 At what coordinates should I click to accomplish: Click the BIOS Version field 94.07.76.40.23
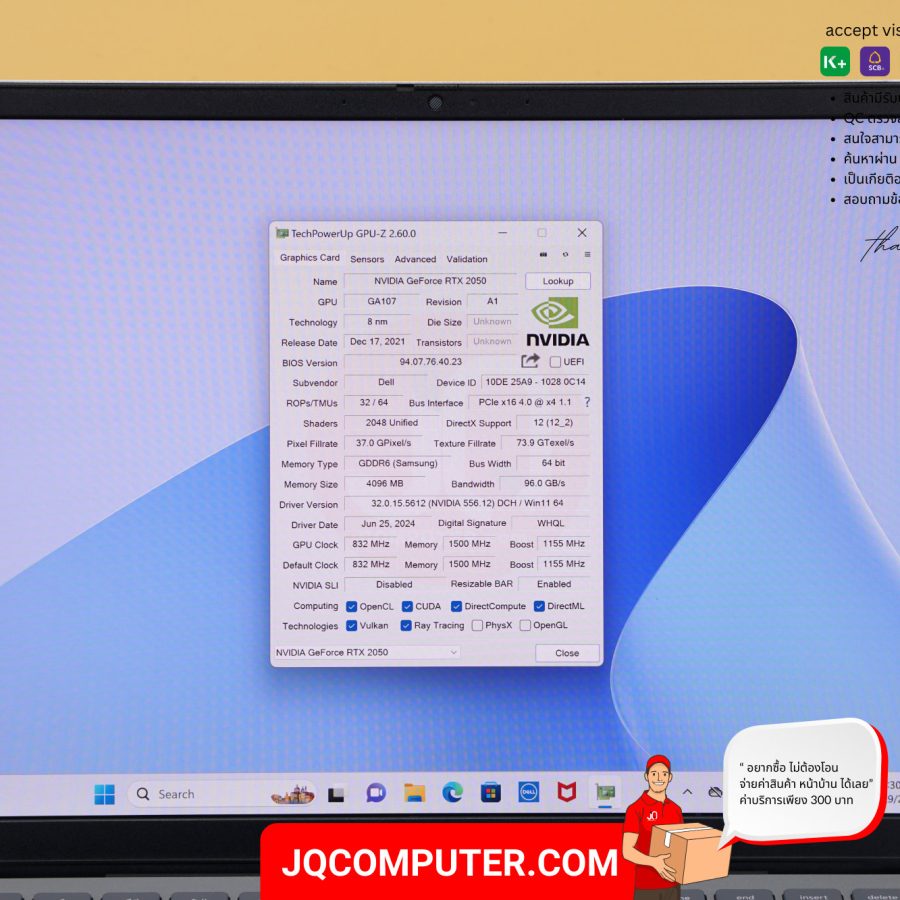(x=430, y=362)
